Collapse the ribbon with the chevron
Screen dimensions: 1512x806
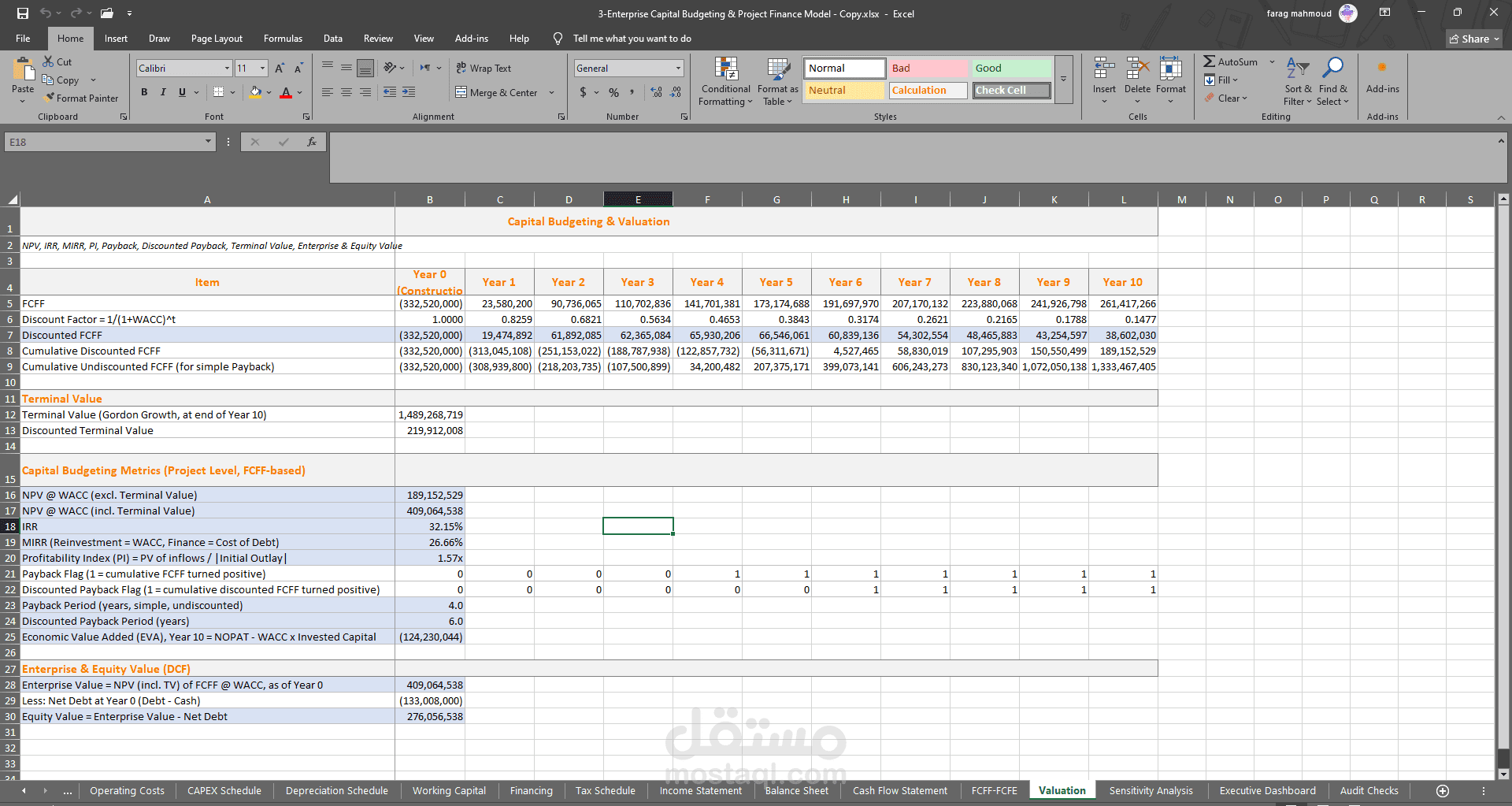tap(1501, 117)
